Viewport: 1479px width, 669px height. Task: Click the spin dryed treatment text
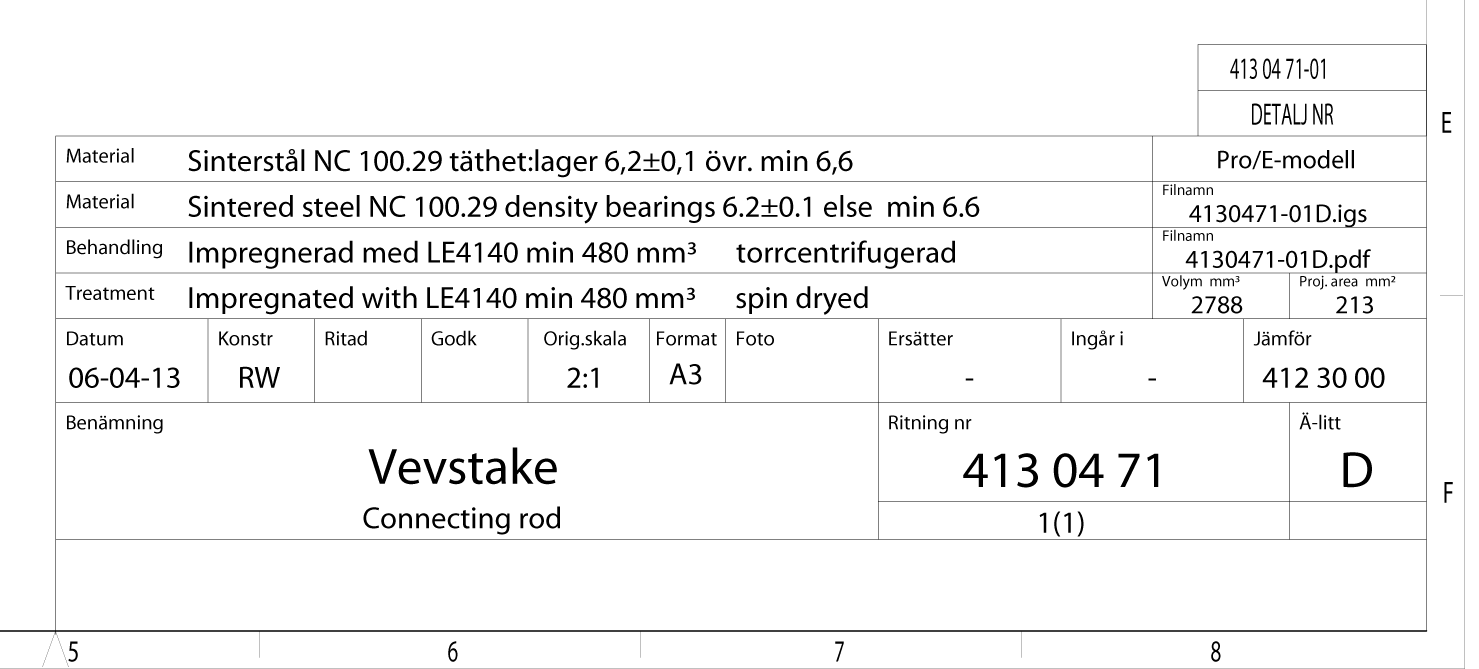coord(800,299)
